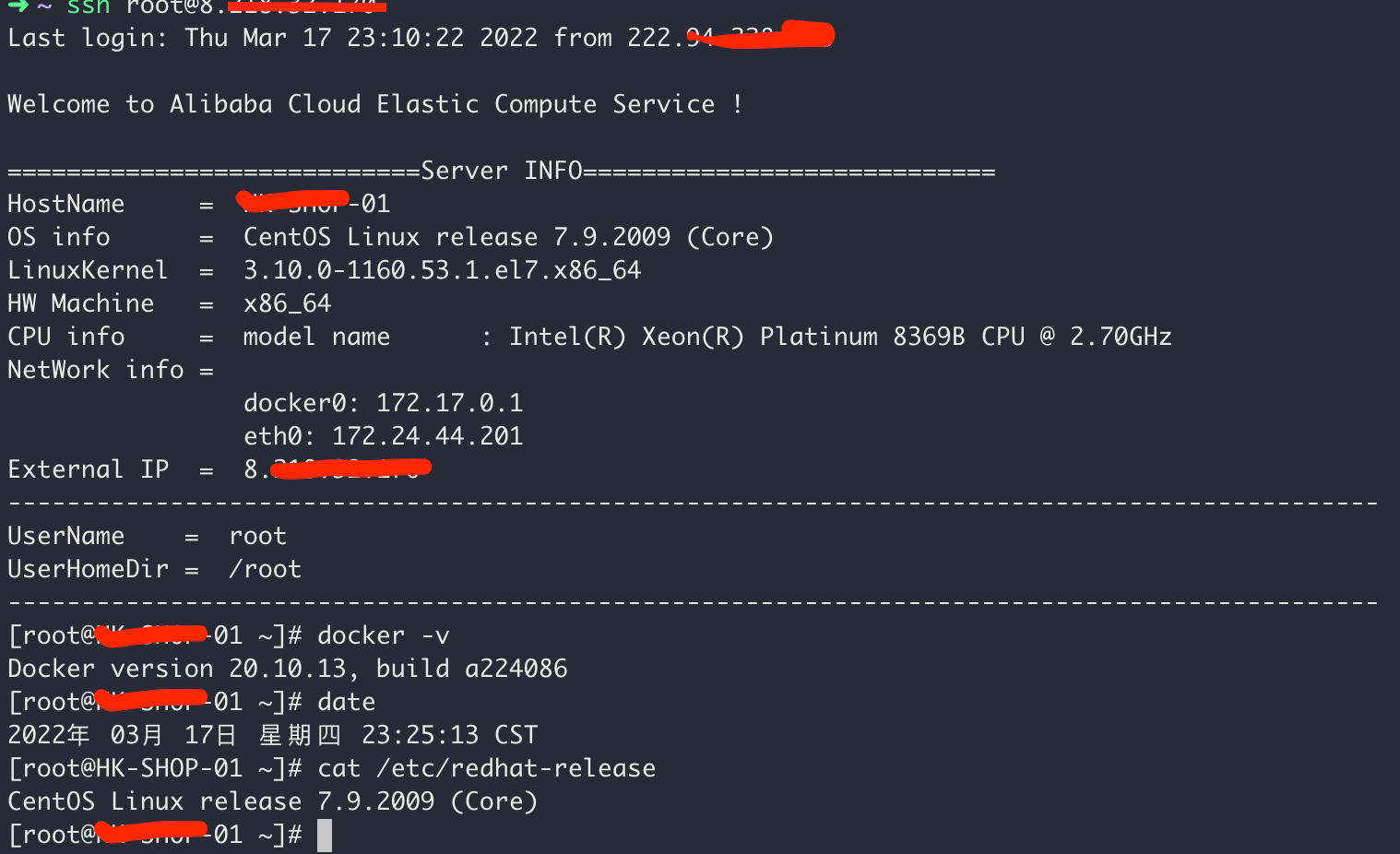This screenshot has width=1400, height=854.
Task: Click the Docker version 20.10.13 output
Action: 287,669
